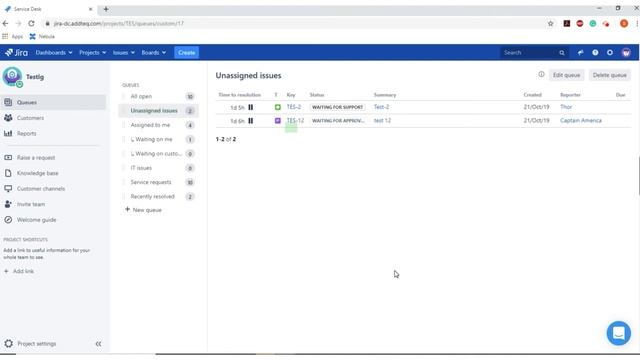640x360 pixels.
Task: Open Customer channels
Action: (x=41, y=189)
